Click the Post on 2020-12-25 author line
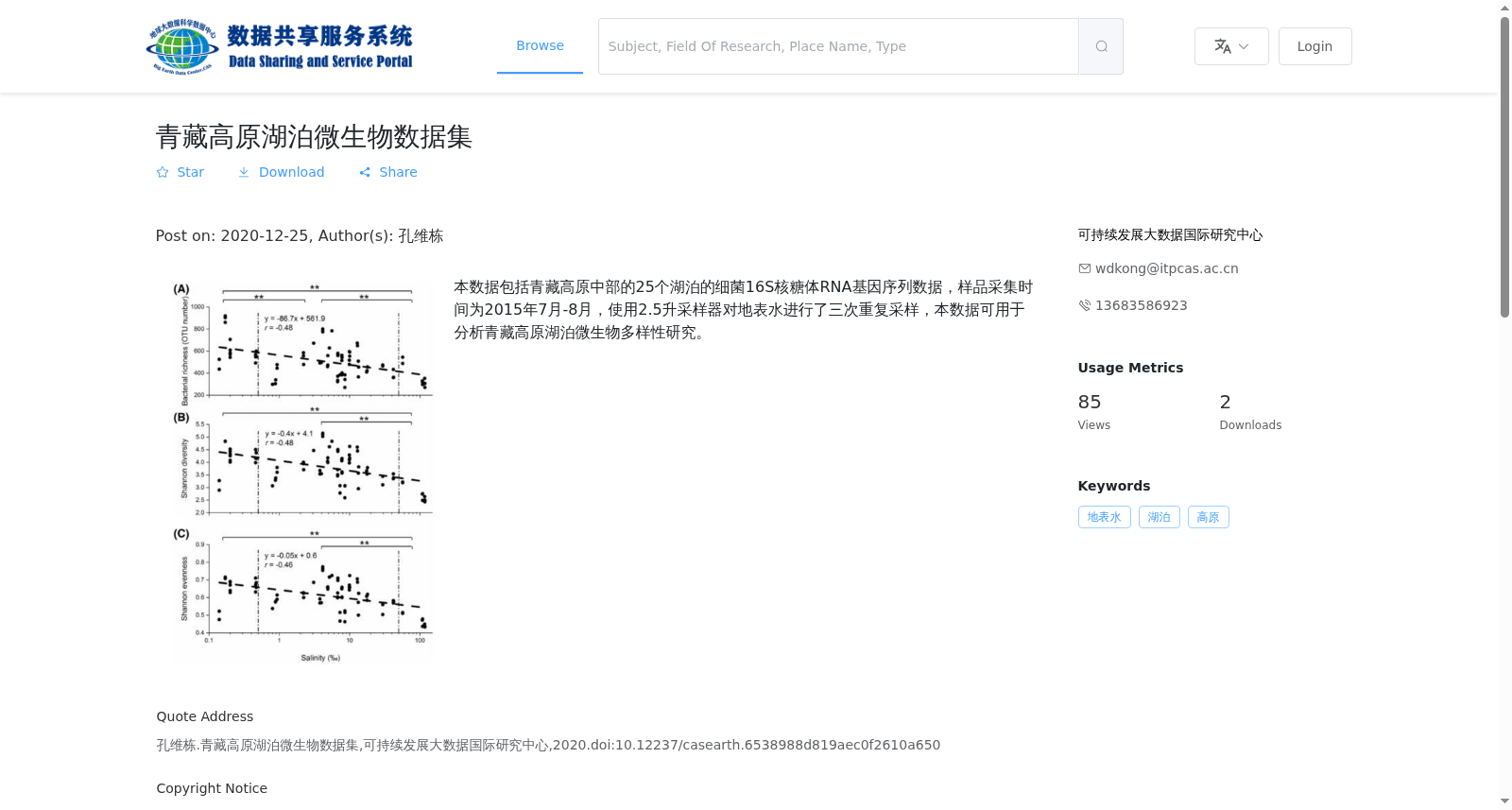Image resolution: width=1512 pixels, height=810 pixels. tap(300, 235)
